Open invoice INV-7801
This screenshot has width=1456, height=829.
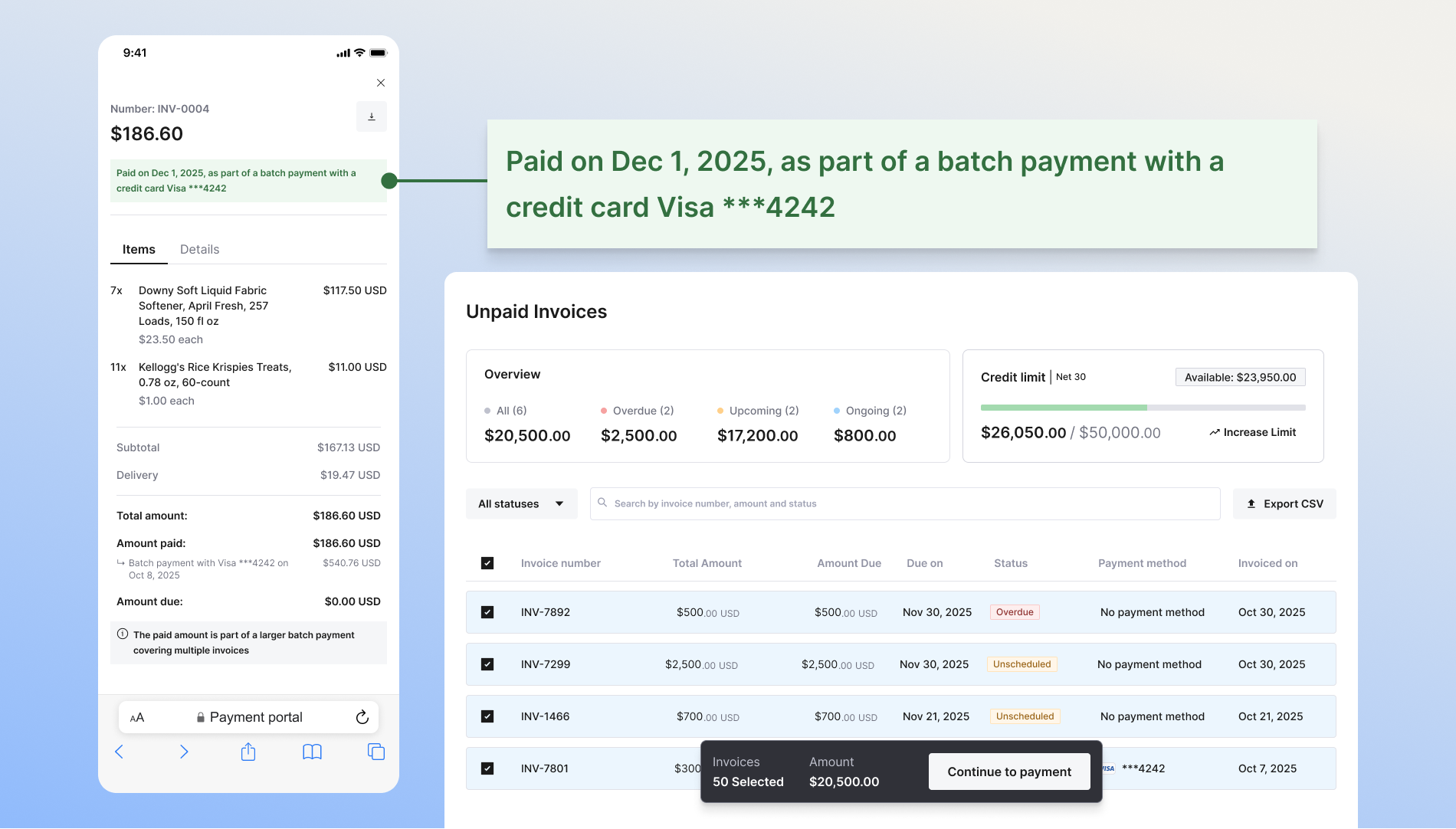[545, 768]
